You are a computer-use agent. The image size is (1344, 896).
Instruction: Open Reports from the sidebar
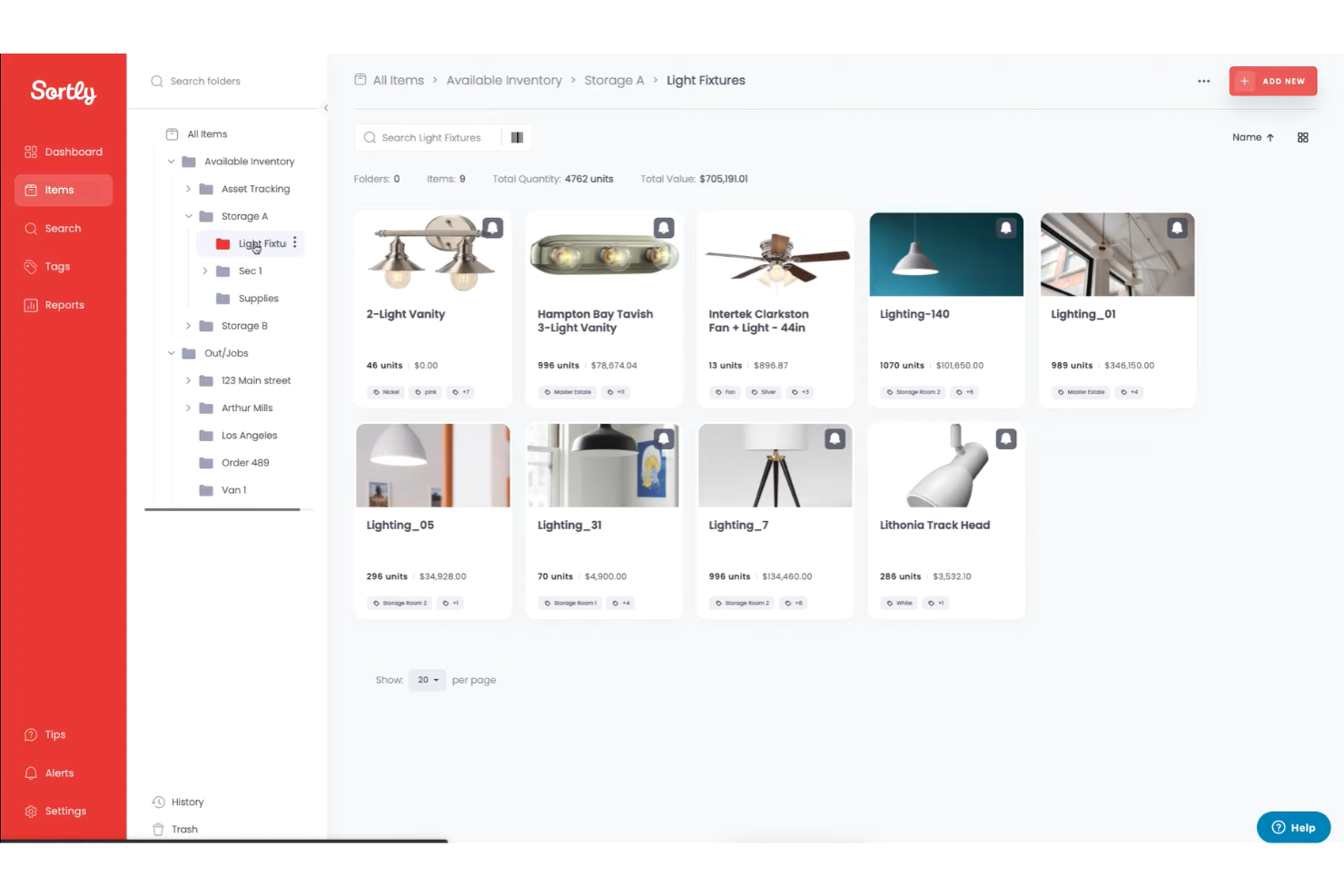coord(63,304)
